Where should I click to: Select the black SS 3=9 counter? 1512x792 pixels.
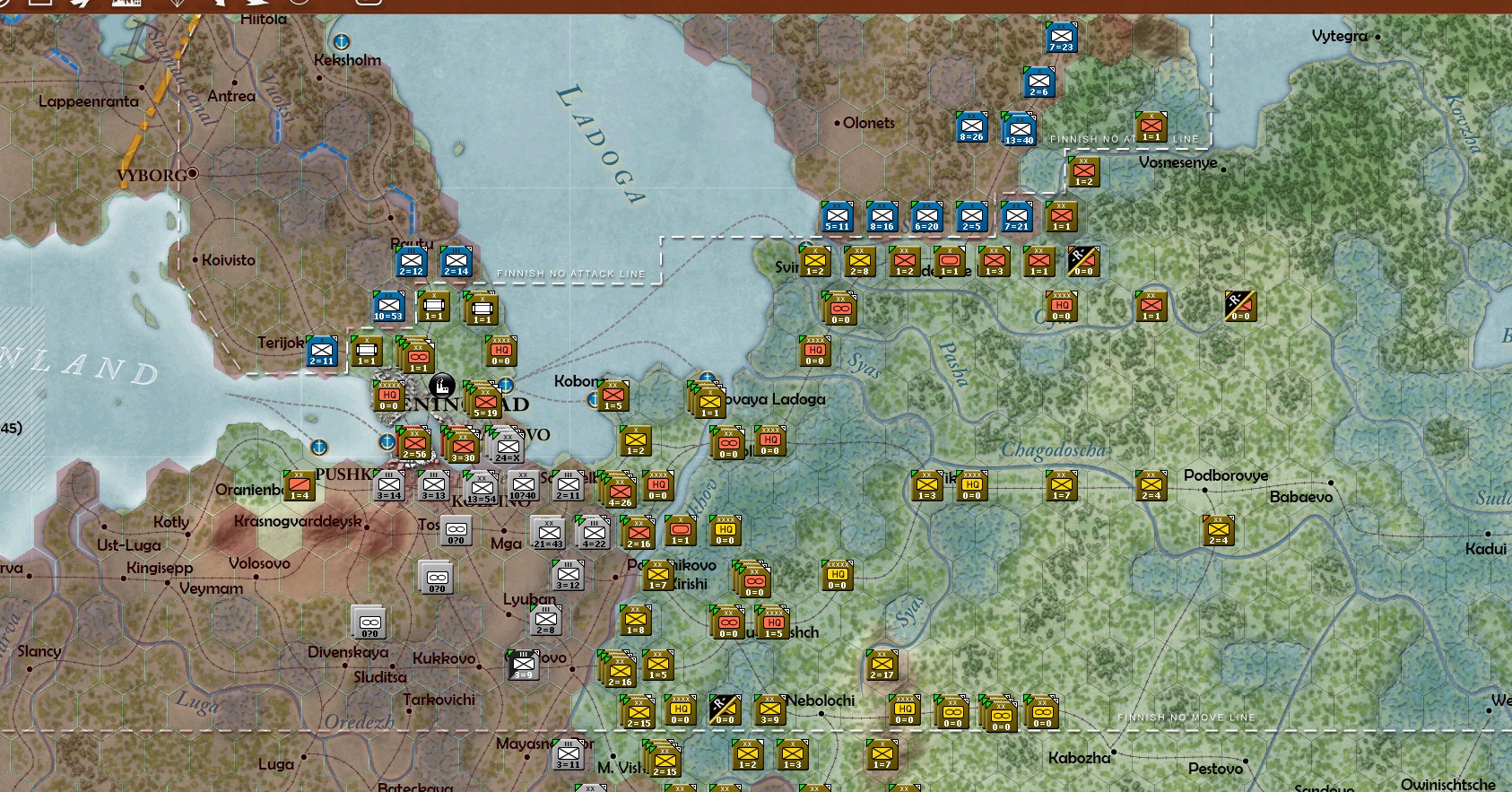pyautogui.click(x=524, y=666)
